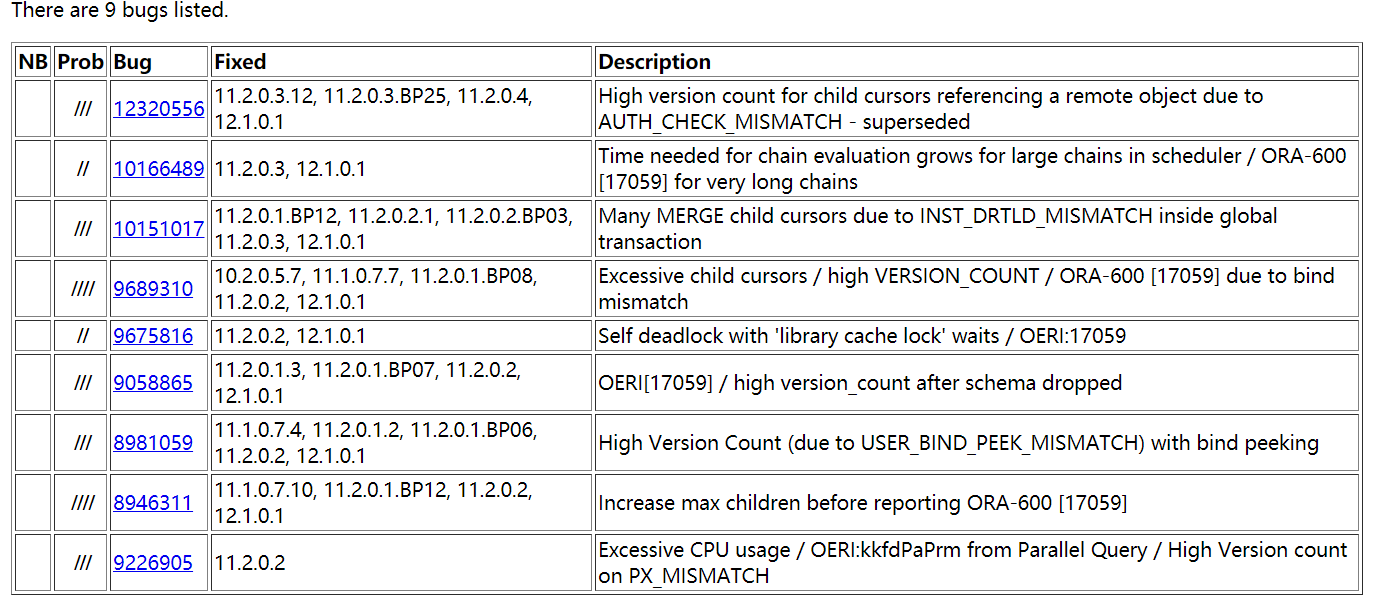Open bug 8946311 link
The image size is (1378, 599).
[153, 502]
